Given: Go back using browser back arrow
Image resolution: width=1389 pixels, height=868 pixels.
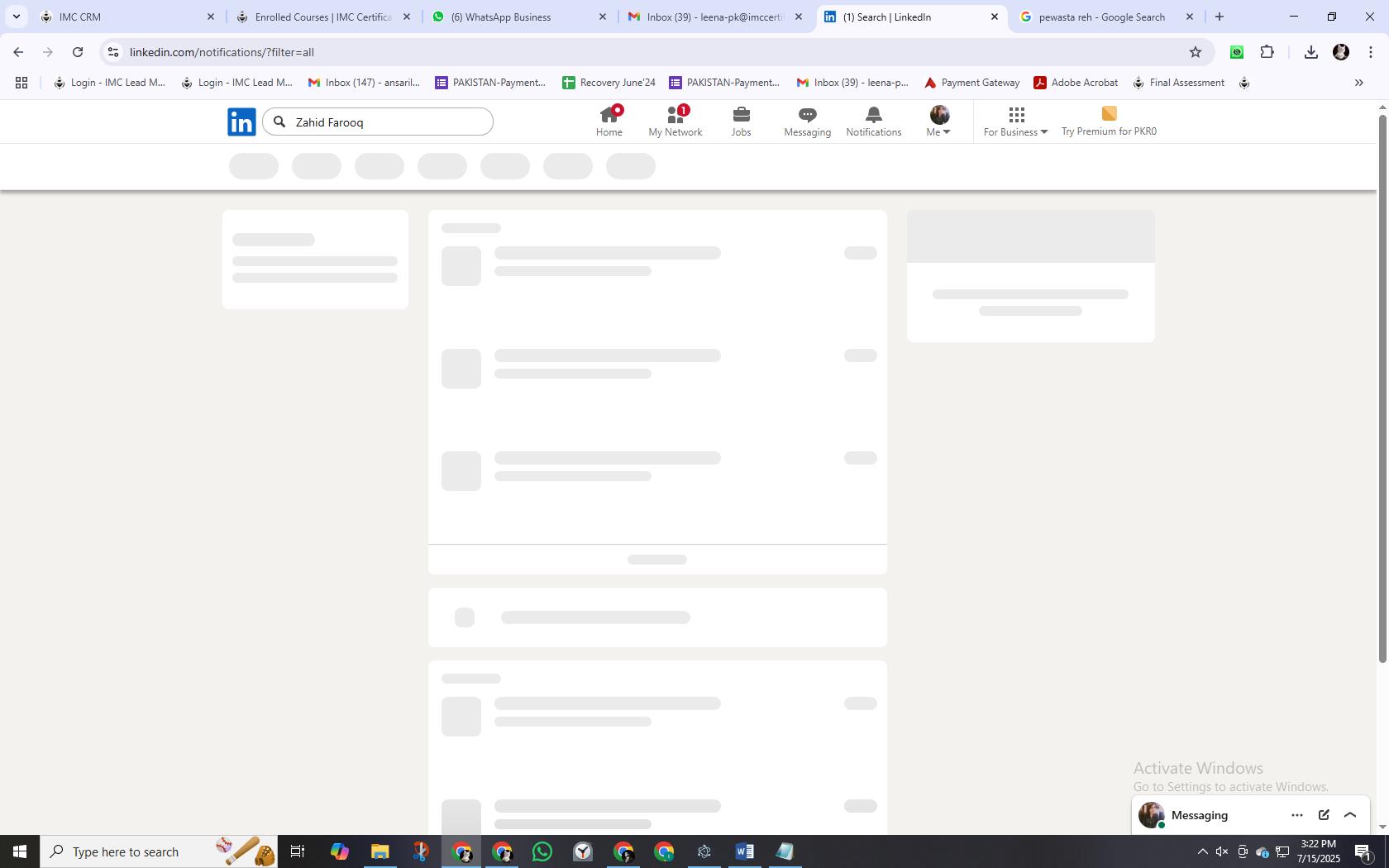Looking at the screenshot, I should 18,52.
